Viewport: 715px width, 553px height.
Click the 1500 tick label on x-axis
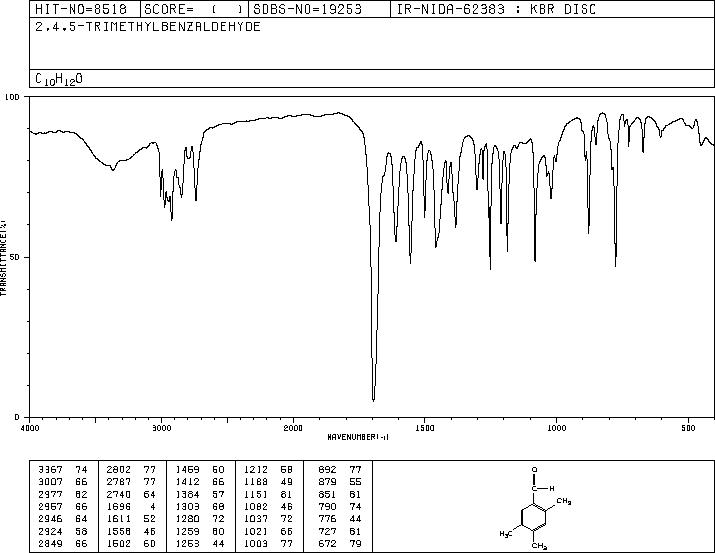(425, 428)
